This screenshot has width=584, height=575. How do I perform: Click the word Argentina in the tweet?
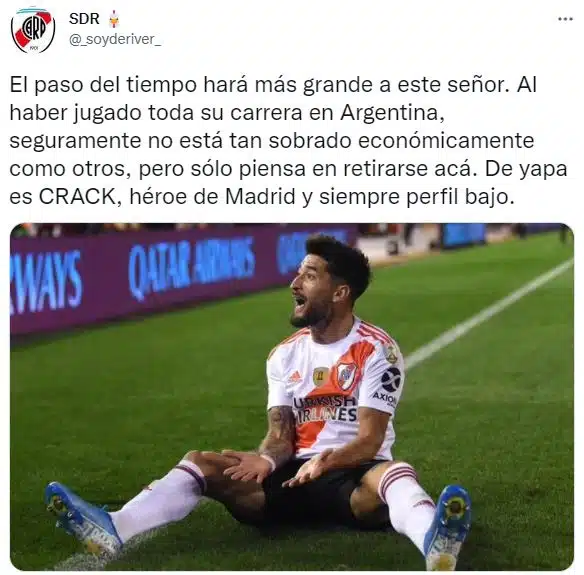point(390,113)
